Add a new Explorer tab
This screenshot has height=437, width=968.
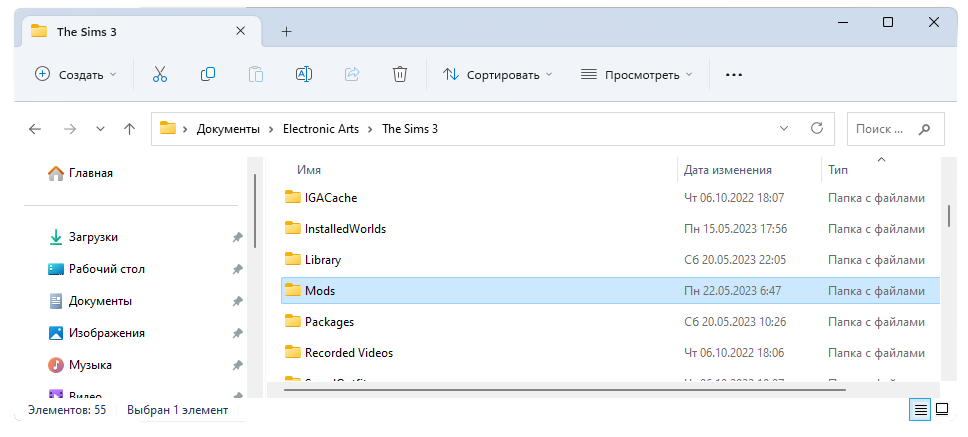(x=286, y=31)
